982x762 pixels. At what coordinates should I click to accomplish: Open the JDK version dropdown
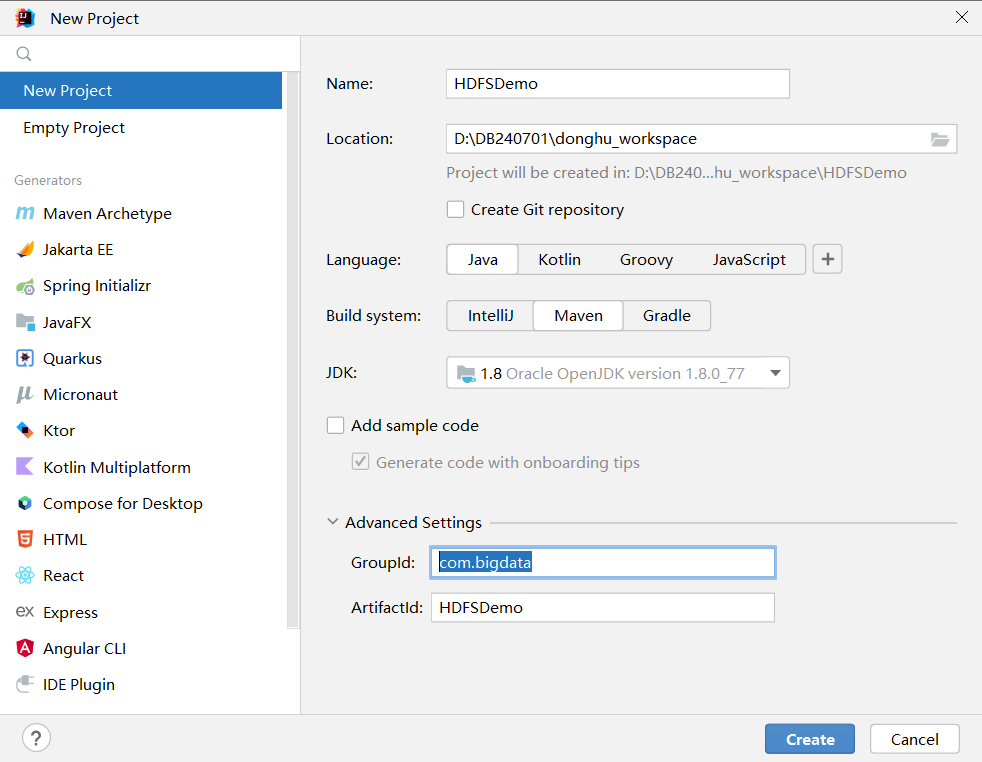(x=775, y=373)
